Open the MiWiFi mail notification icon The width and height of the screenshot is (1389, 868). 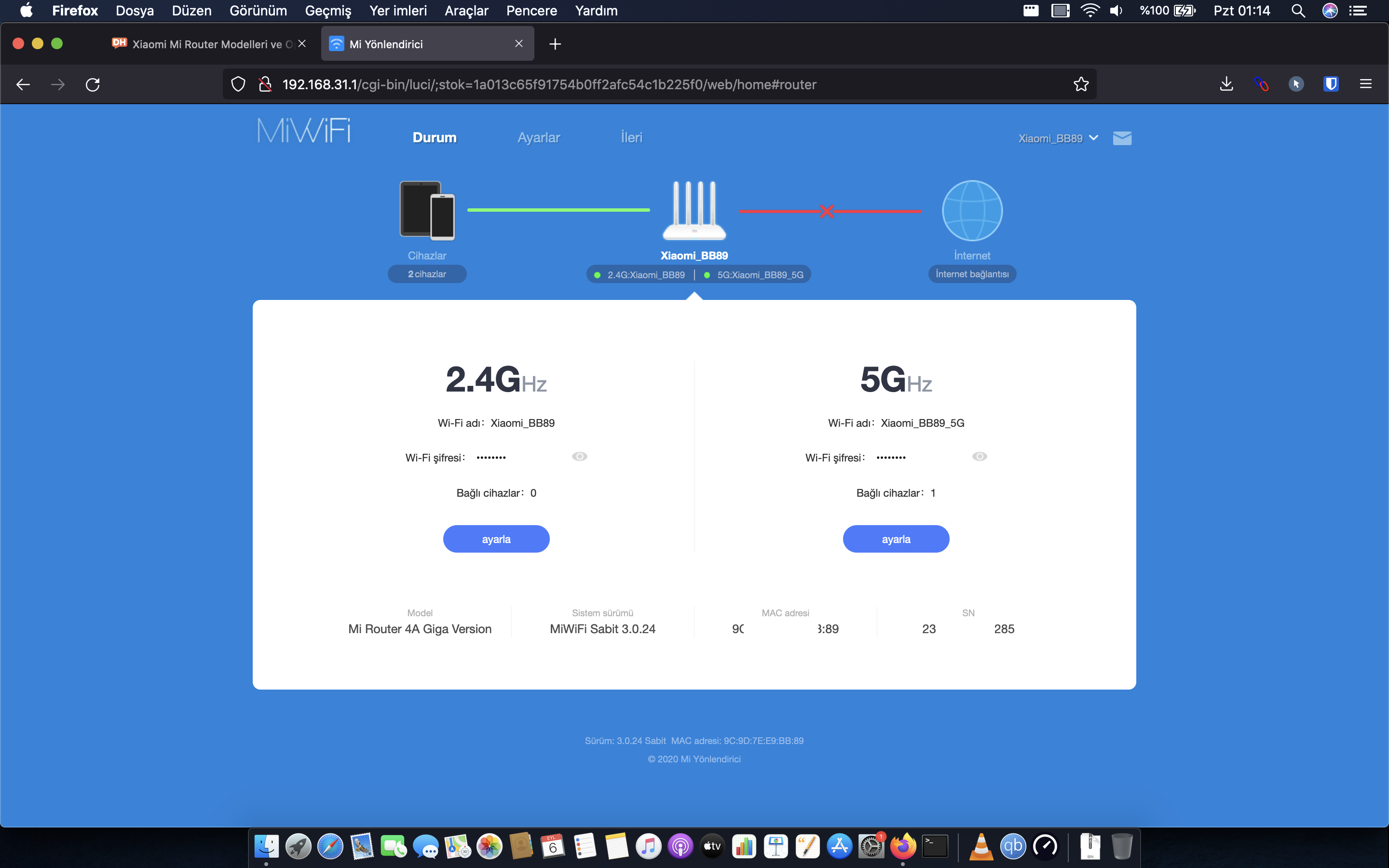pos(1121,138)
